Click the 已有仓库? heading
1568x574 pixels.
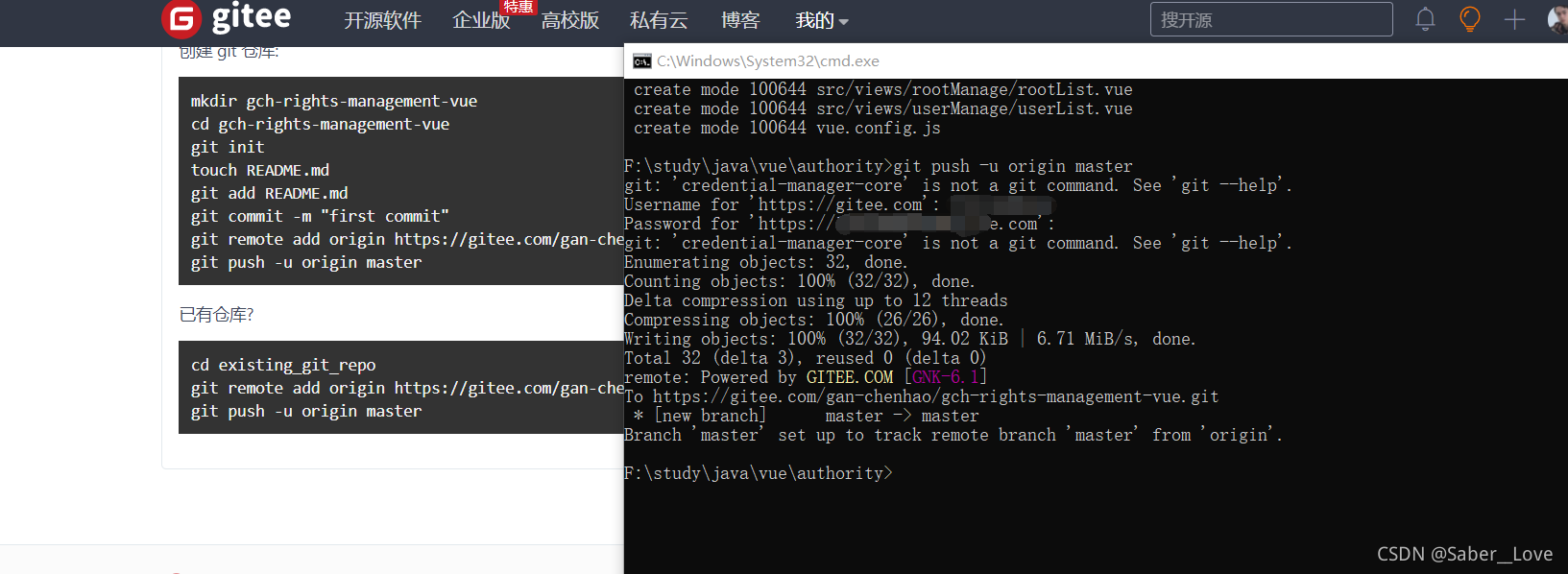217,315
